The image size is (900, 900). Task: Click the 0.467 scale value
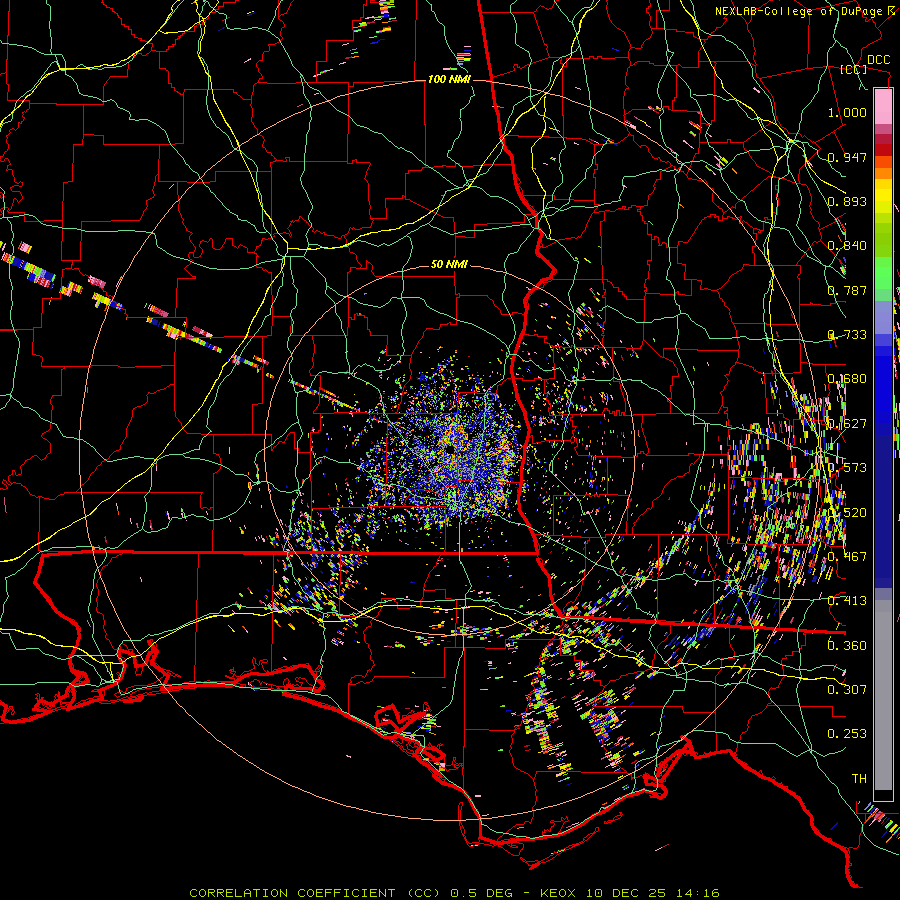click(847, 556)
